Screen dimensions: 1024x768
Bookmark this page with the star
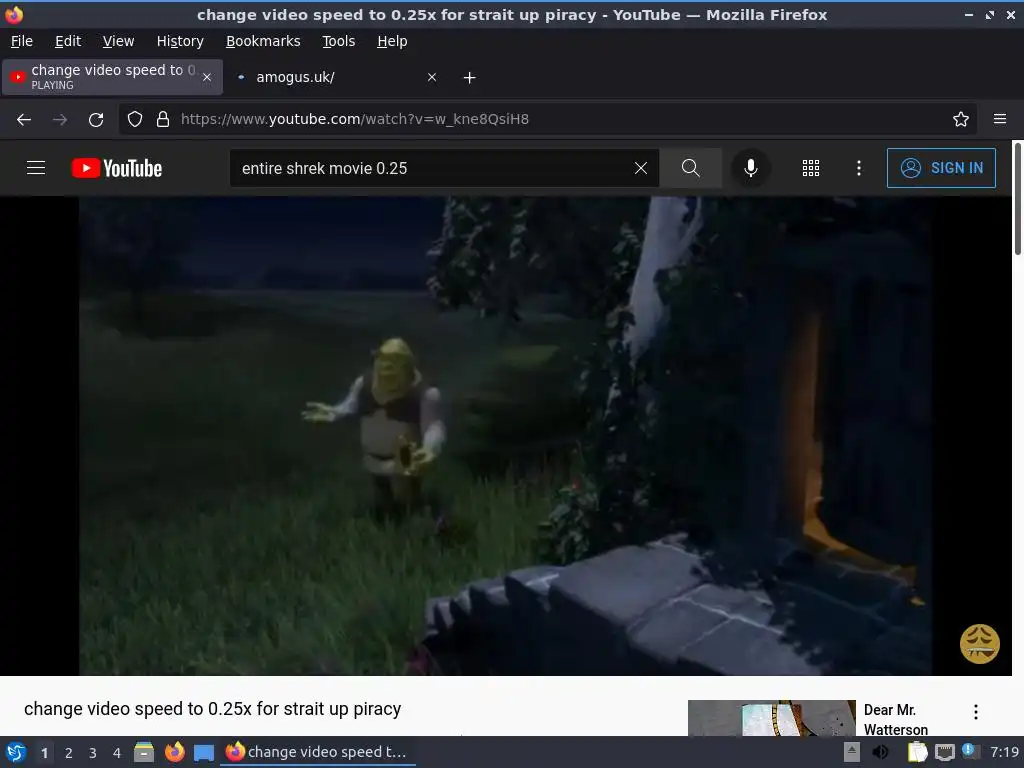tap(961, 119)
